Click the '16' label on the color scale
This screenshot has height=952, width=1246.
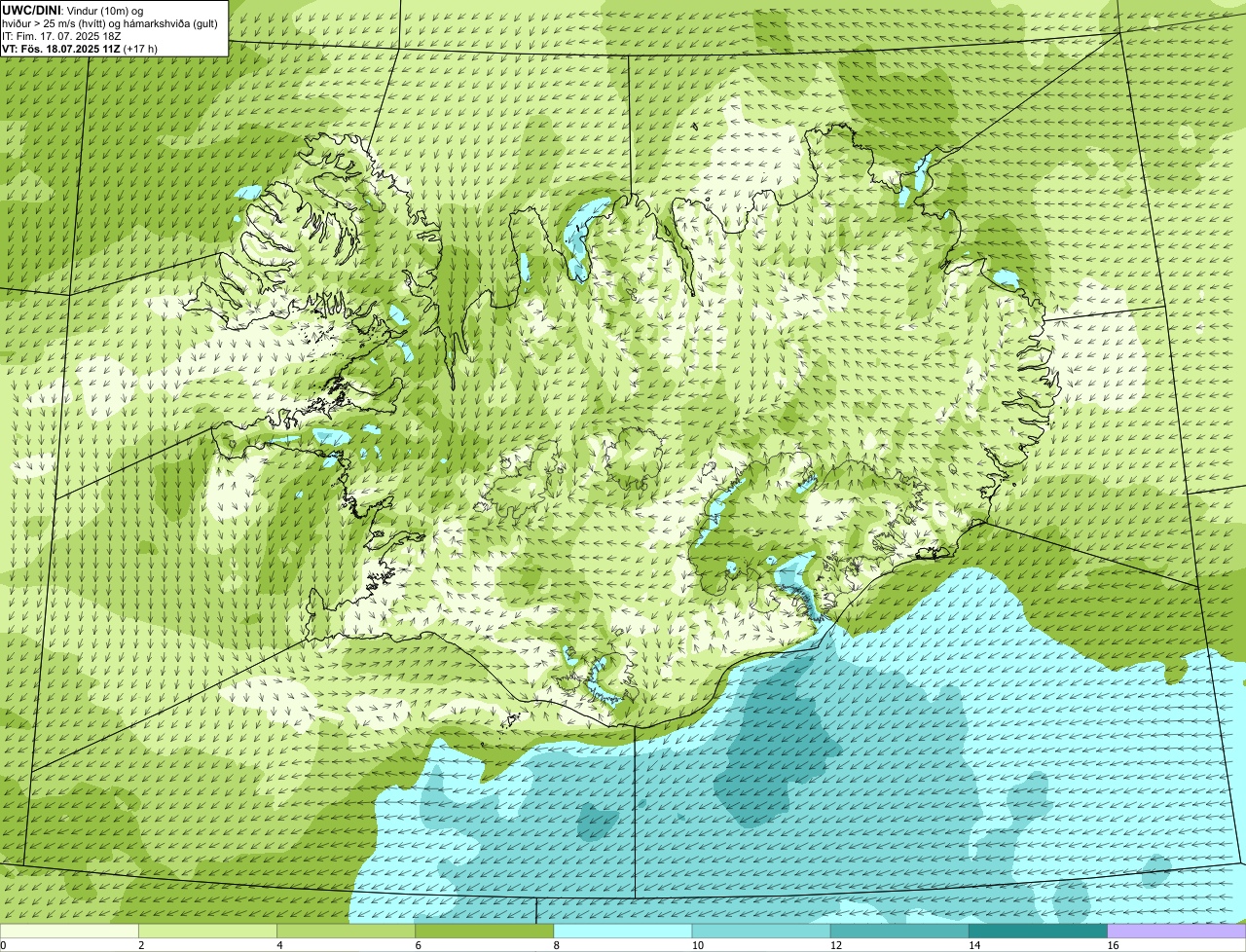(x=1114, y=945)
